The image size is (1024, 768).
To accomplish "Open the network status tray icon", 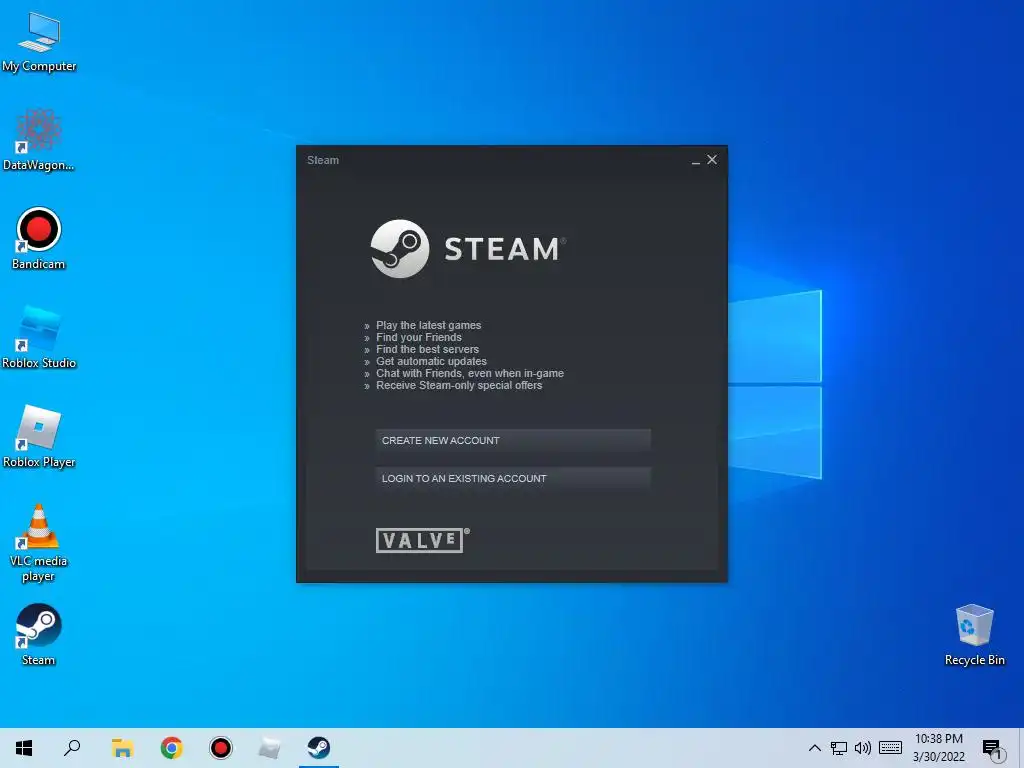I will click(x=839, y=748).
